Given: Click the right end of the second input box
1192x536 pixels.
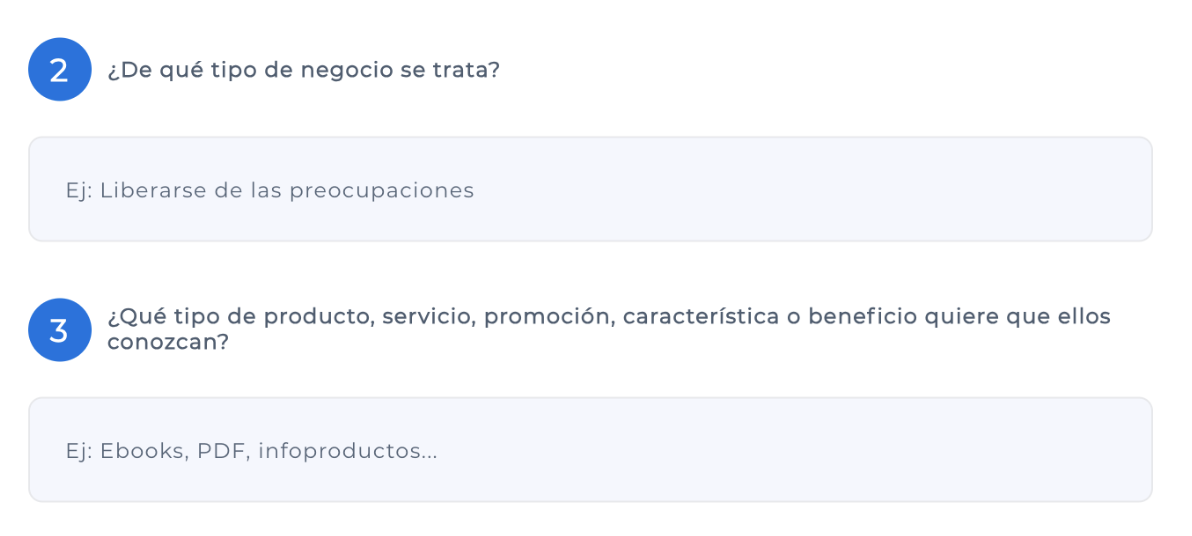Looking at the screenshot, I should click(1120, 450).
